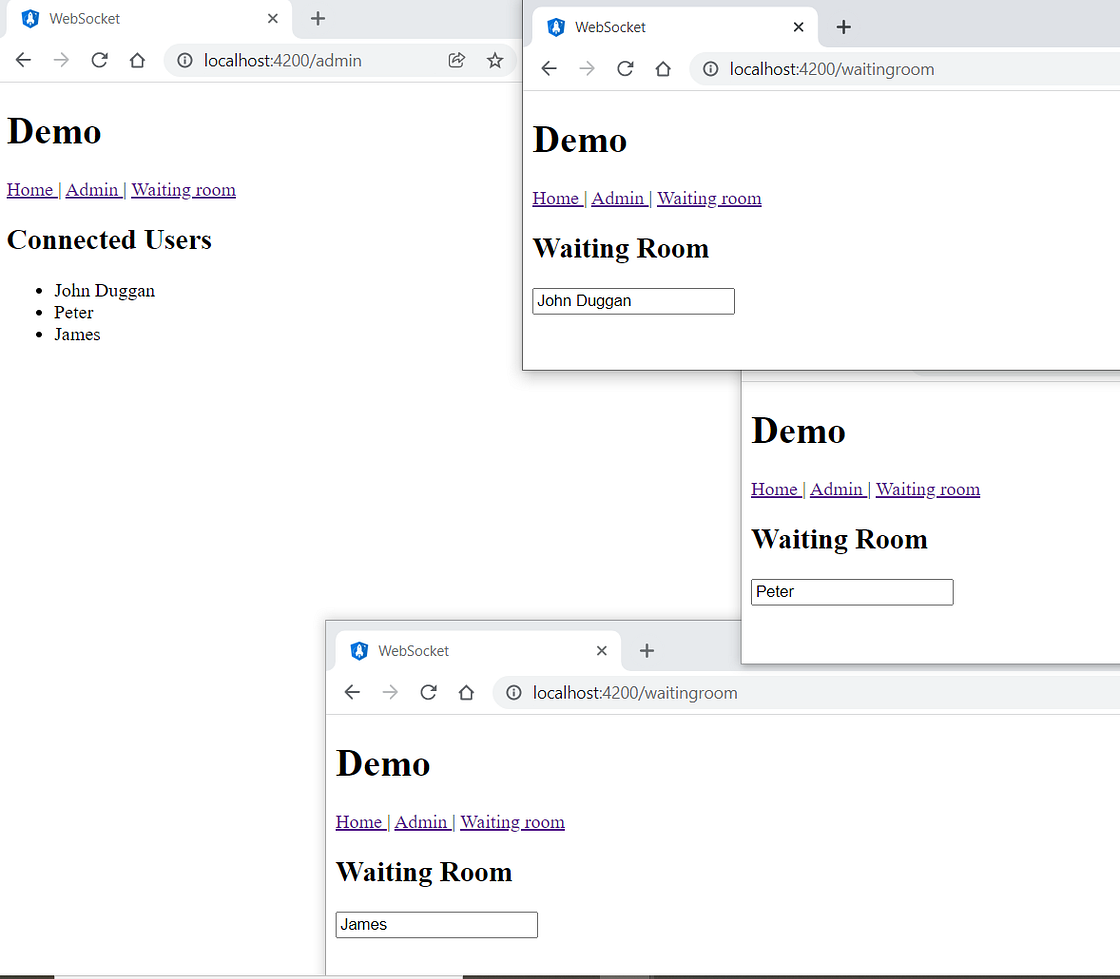Click the back arrow in the James browser window
The width and height of the screenshot is (1120, 979).
[x=351, y=691]
